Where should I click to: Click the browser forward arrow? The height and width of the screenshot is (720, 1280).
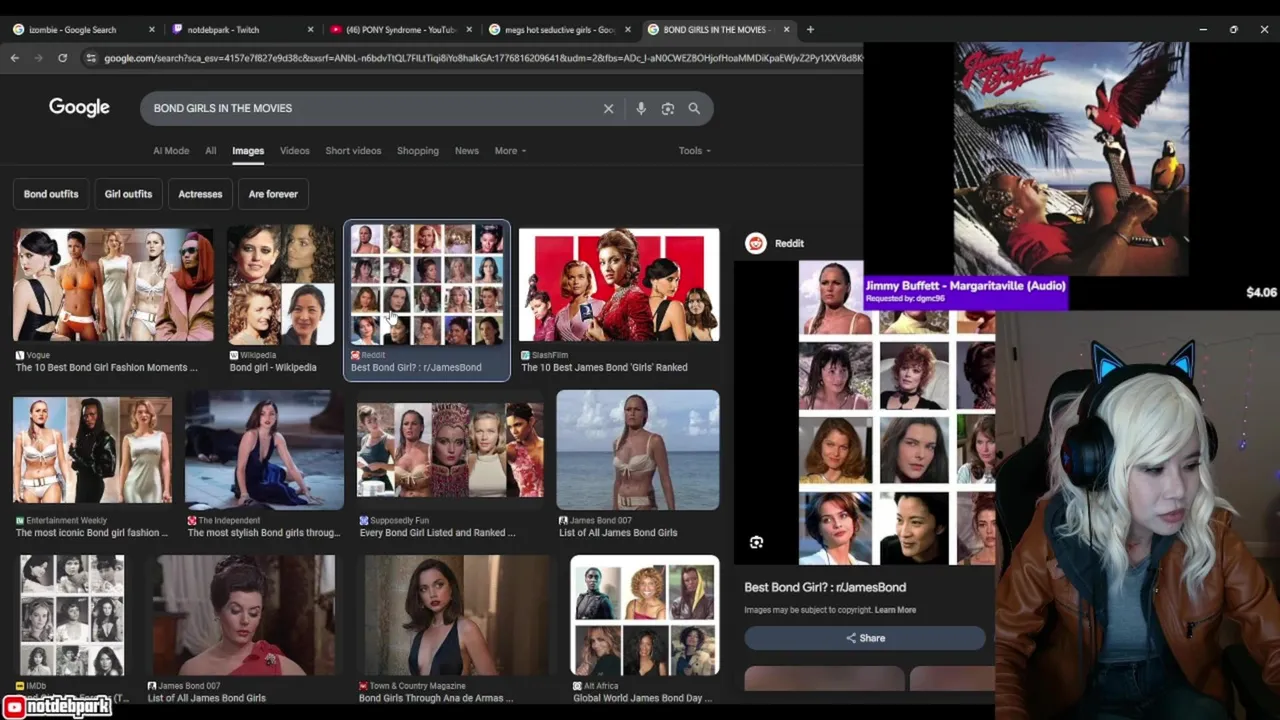click(38, 58)
